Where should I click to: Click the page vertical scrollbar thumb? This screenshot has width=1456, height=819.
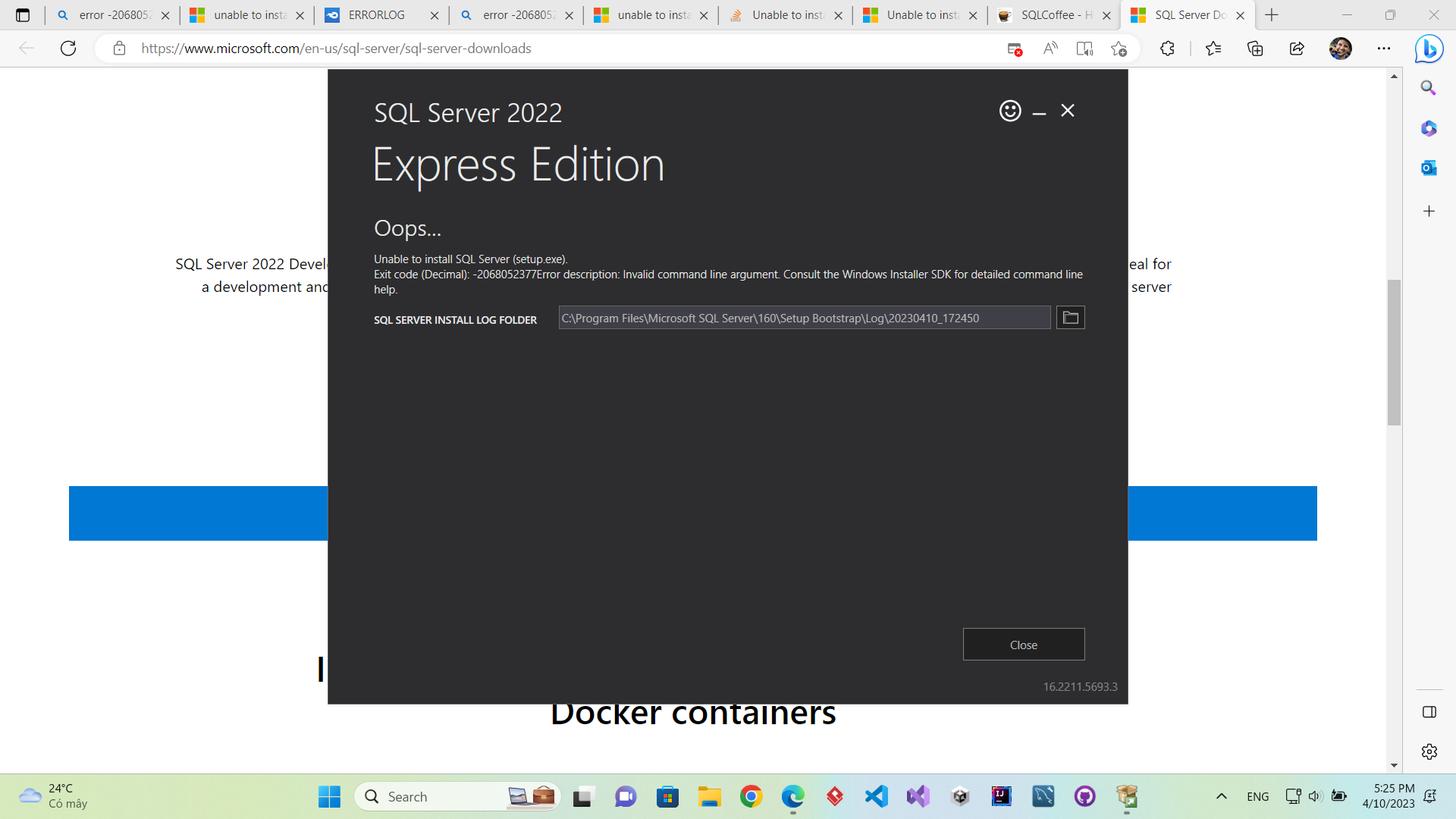[1394, 353]
